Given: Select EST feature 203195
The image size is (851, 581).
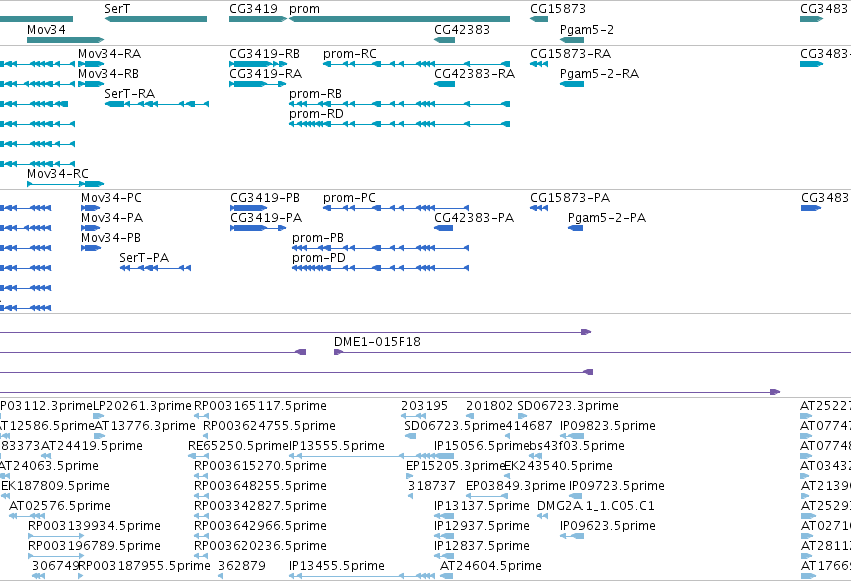Looking at the screenshot, I should point(414,416).
